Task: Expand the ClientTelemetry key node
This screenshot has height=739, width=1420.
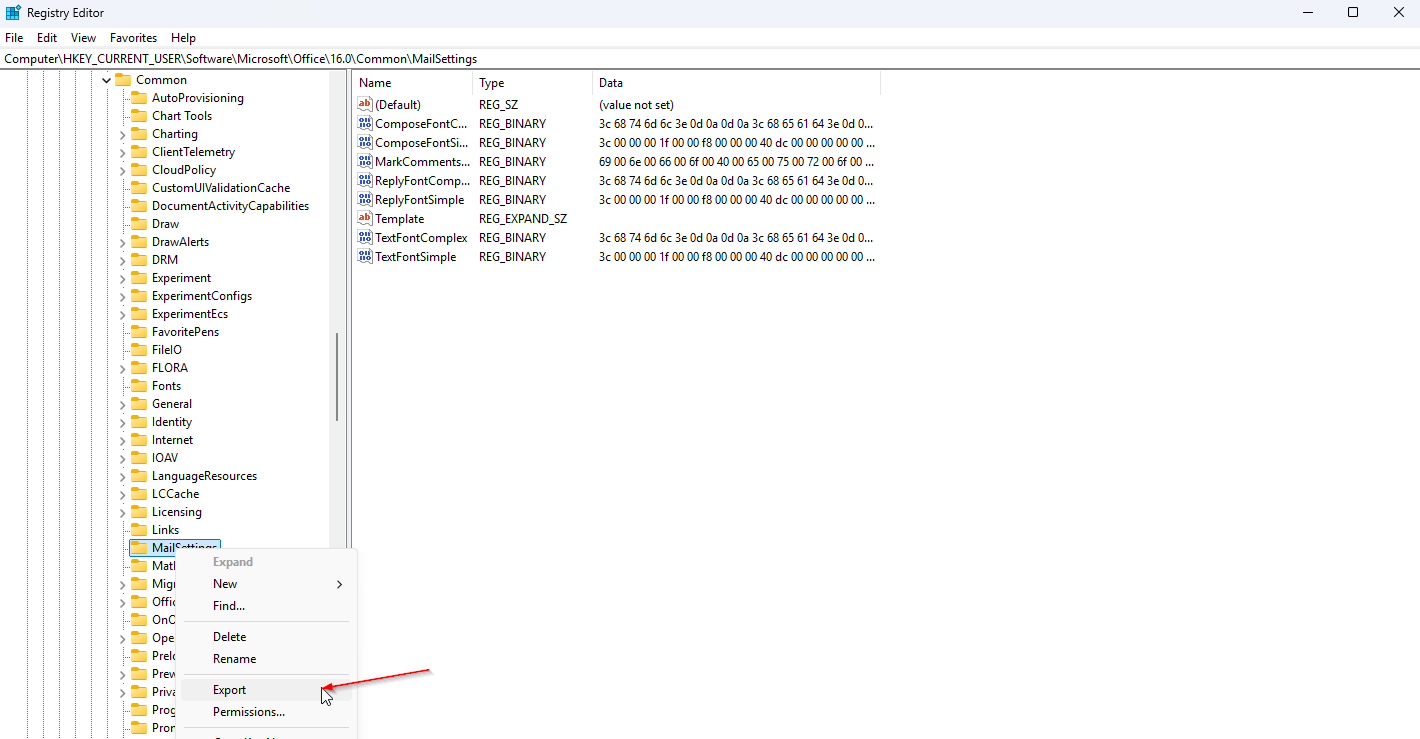Action: pyautogui.click(x=123, y=152)
